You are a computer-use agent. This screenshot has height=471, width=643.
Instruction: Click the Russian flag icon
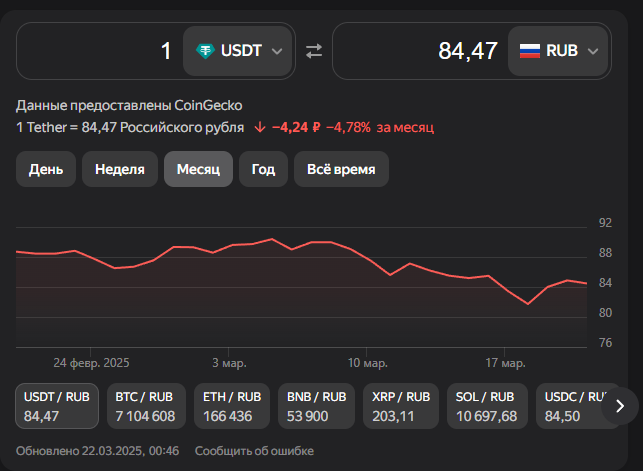pyautogui.click(x=530, y=51)
